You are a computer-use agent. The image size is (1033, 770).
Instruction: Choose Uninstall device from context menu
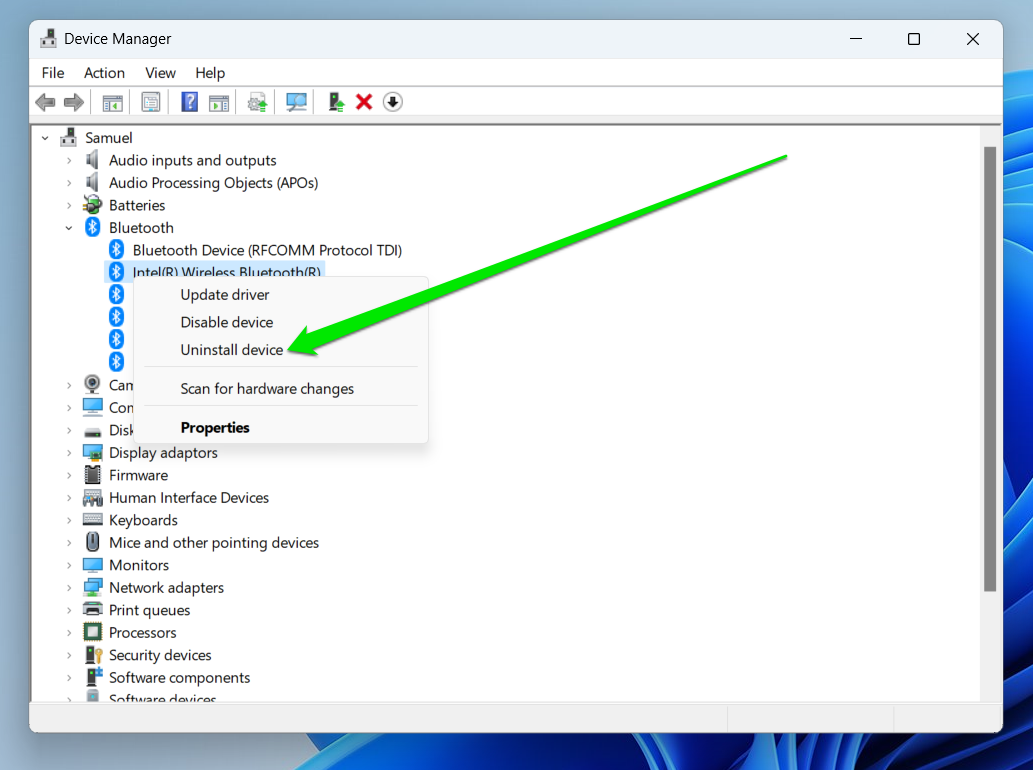click(x=231, y=350)
